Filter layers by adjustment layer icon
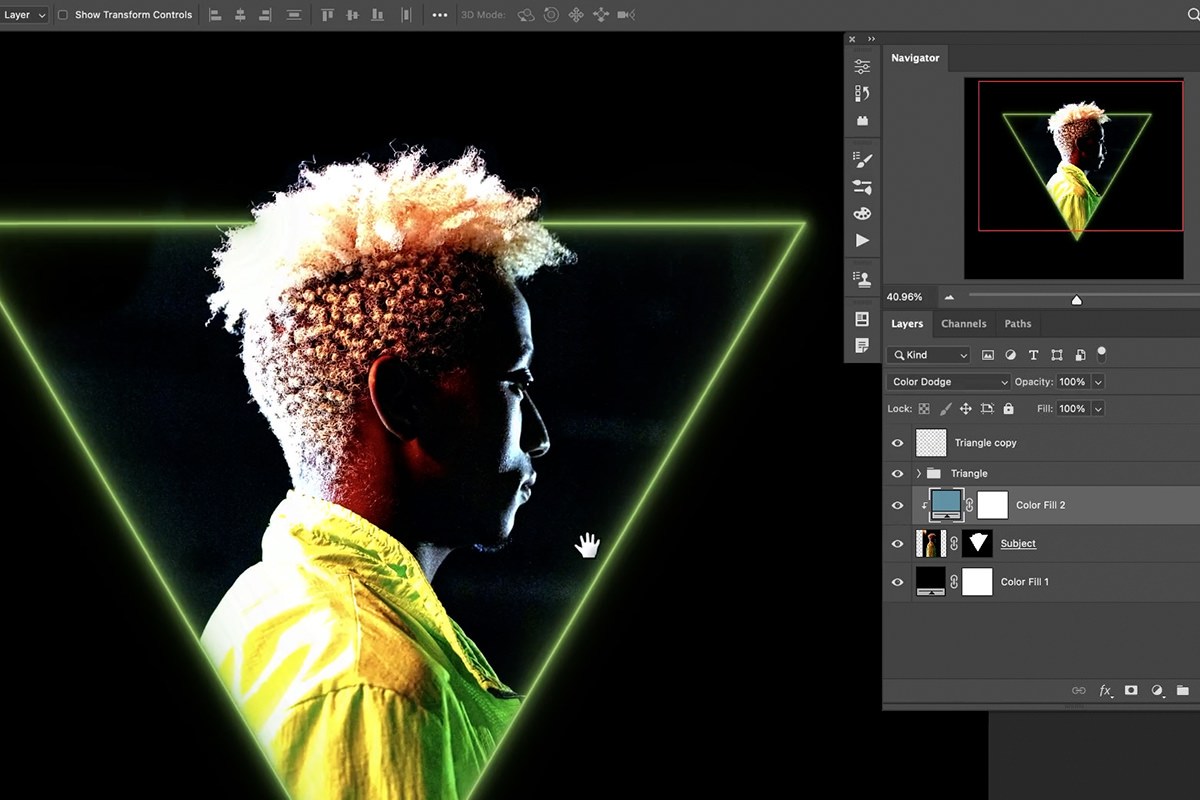The height and width of the screenshot is (800, 1200). pos(1011,355)
